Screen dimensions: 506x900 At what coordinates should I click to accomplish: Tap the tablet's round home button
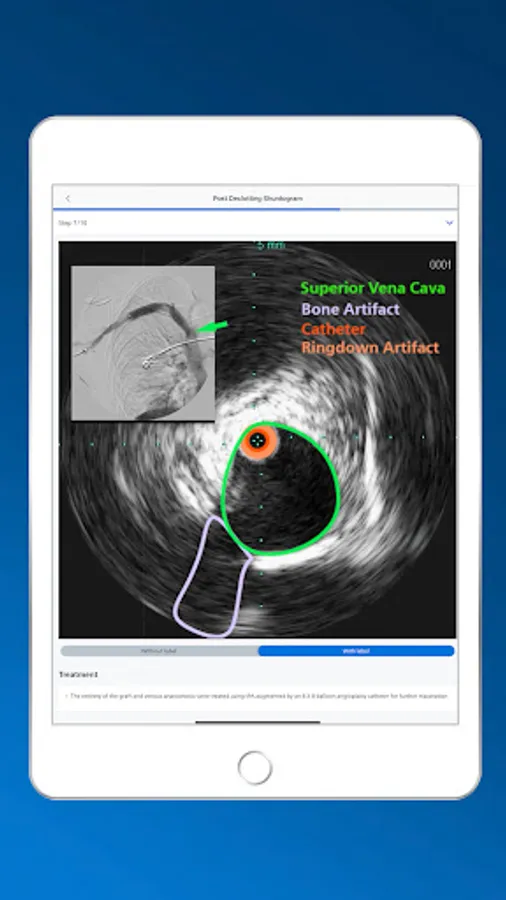[255, 767]
